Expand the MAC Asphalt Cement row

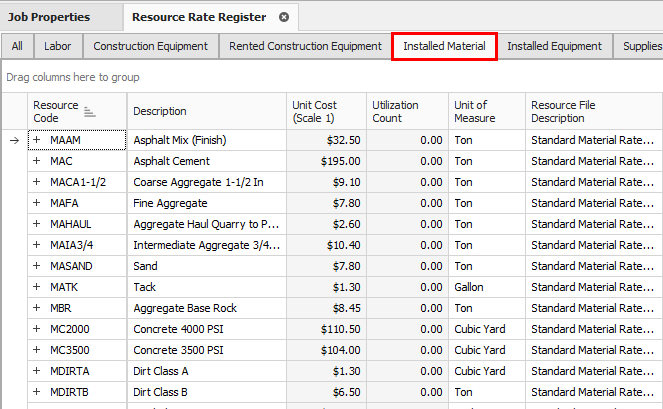click(37, 161)
